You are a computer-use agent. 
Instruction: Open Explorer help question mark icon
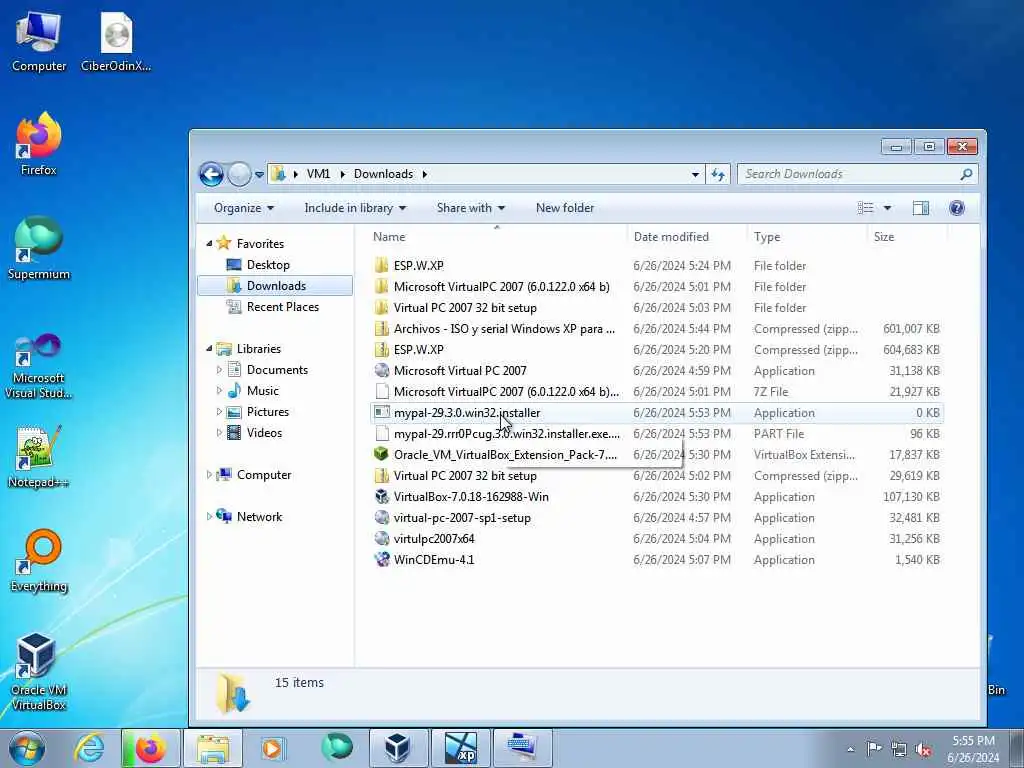point(957,208)
